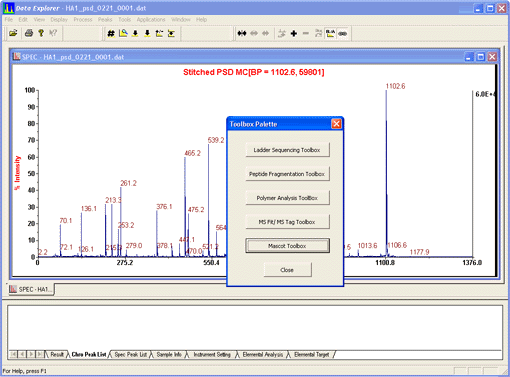The image size is (510, 377).
Task: Click the last-tab scroll arrow in output pane
Action: point(39,354)
